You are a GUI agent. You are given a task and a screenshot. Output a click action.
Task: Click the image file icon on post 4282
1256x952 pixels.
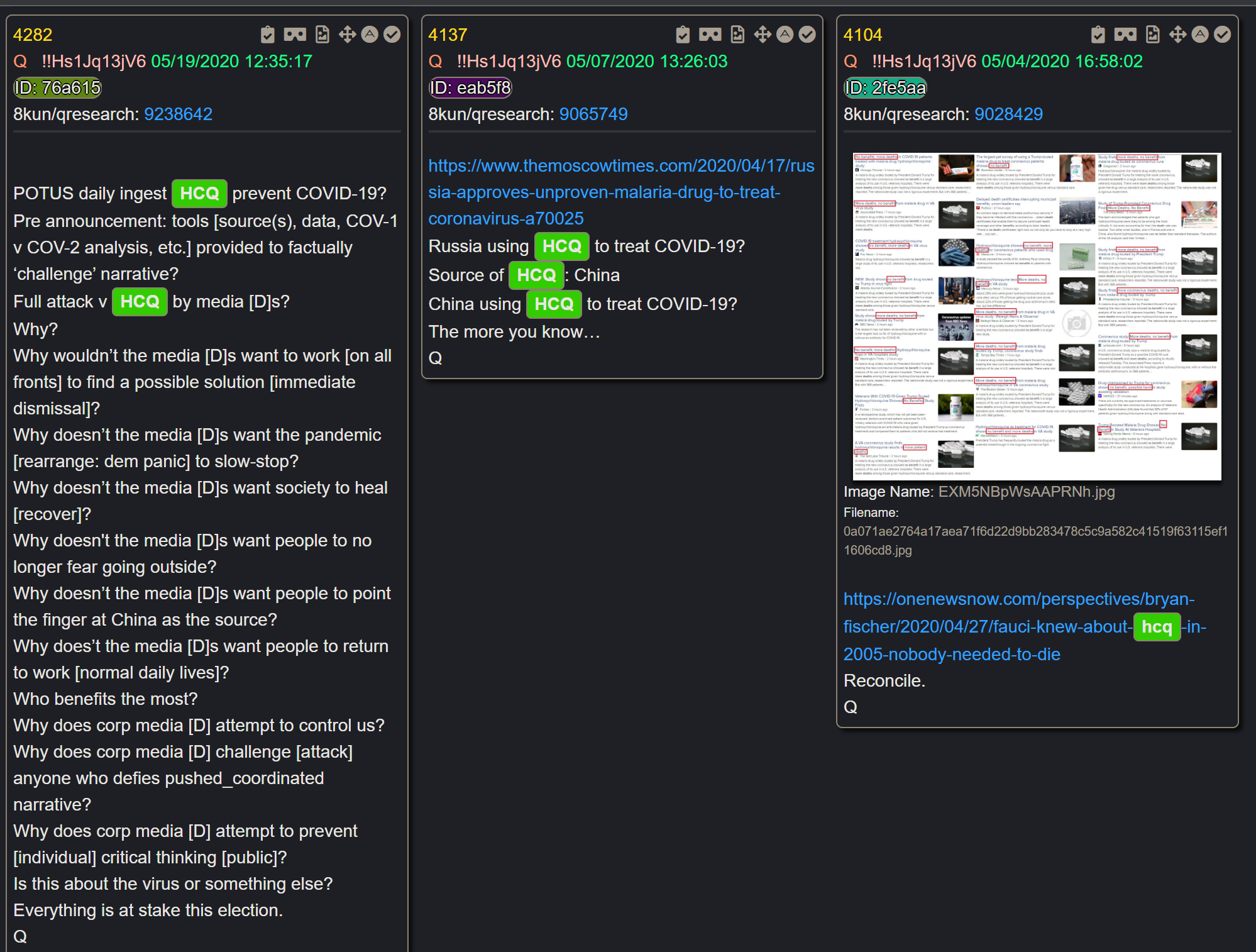coord(322,35)
